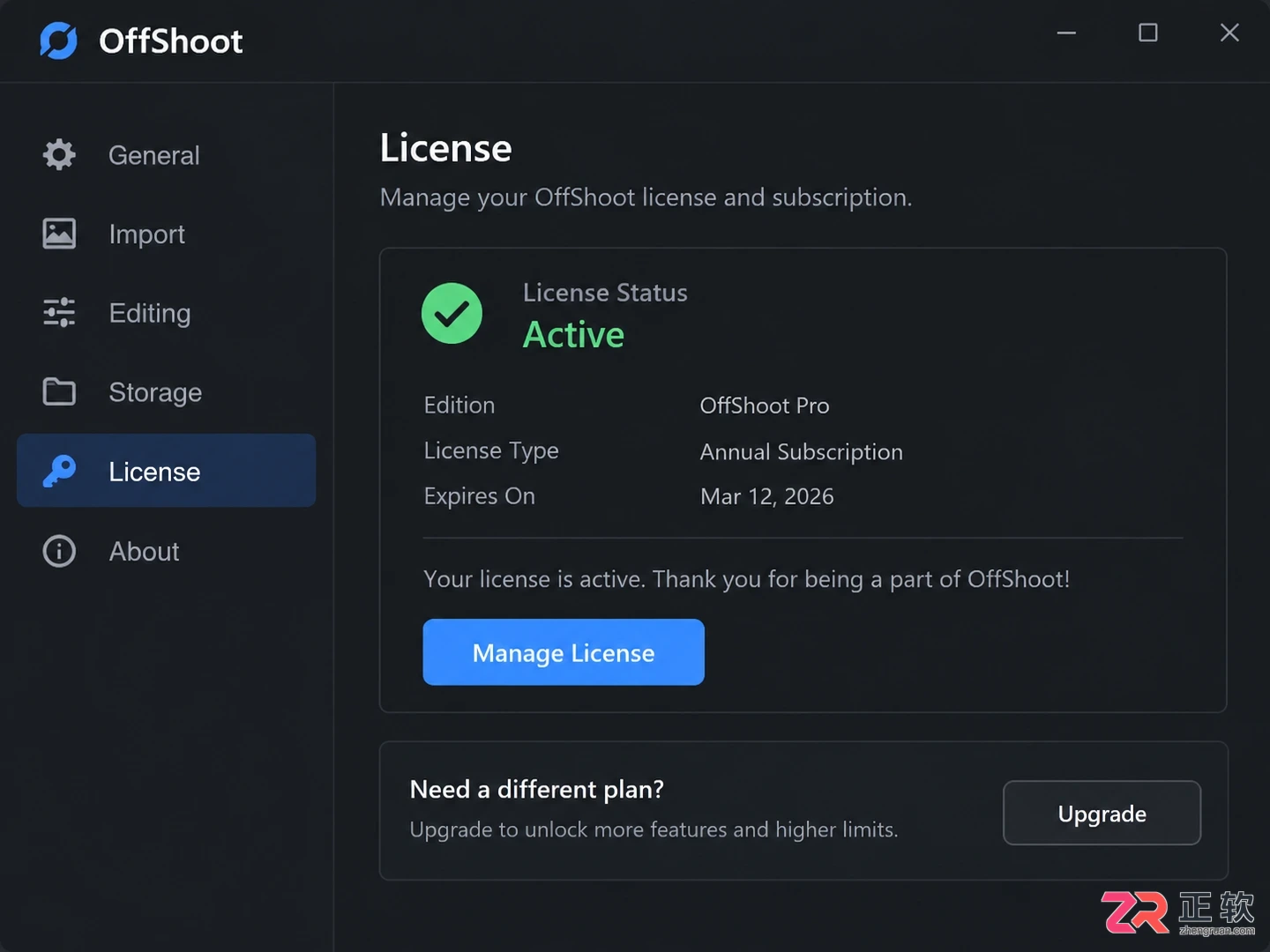Click the OffShoot logo icon in title bar

click(x=58, y=41)
